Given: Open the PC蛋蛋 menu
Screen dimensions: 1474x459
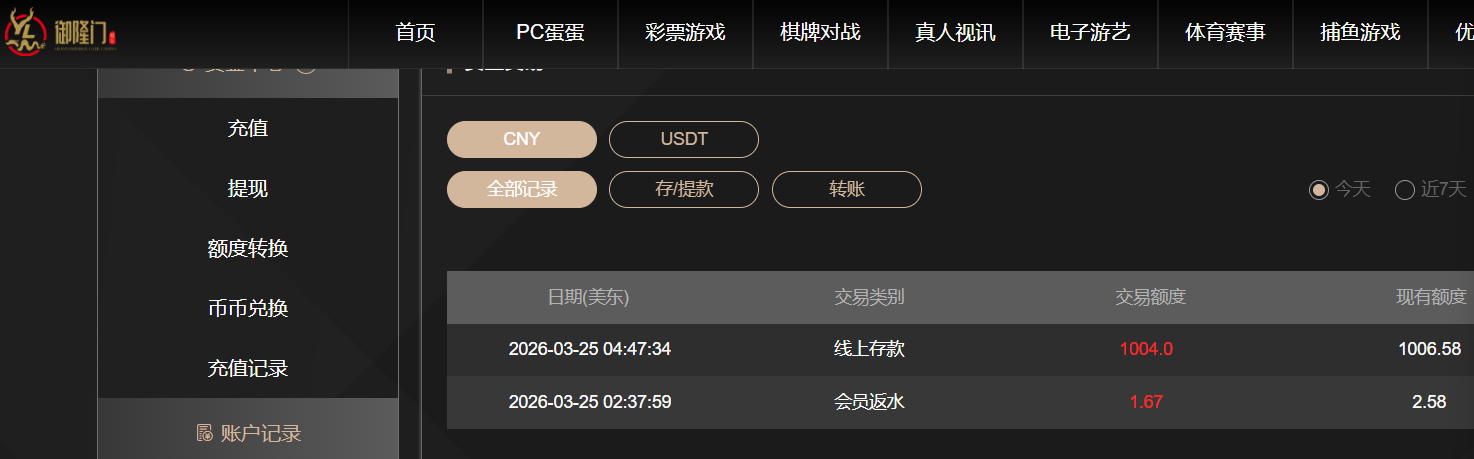Looking at the screenshot, I should coord(550,32).
